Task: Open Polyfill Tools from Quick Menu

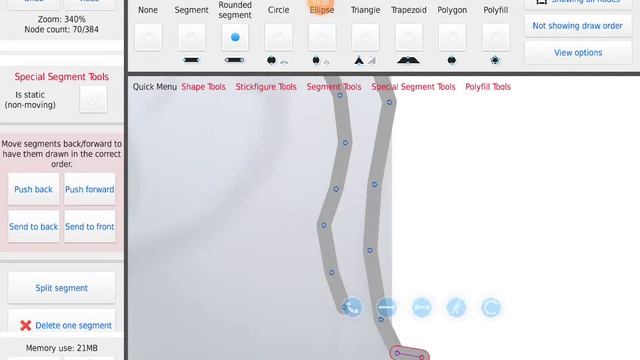Action: pyautogui.click(x=488, y=87)
